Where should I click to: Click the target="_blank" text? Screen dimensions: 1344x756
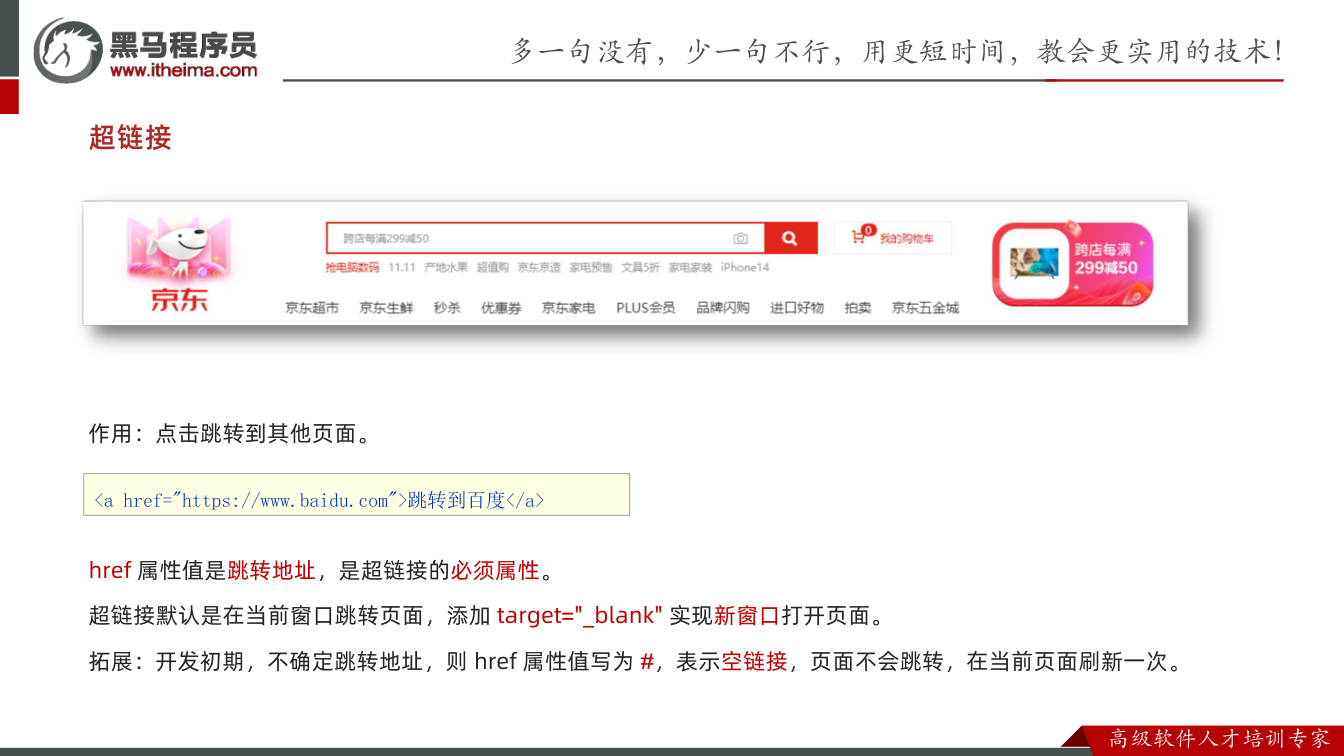pos(580,616)
